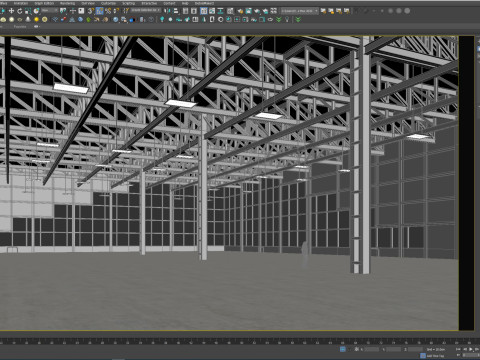Image resolution: width=480 pixels, height=360 pixels.
Task: Open the Graph Editors menu
Action: (x=44, y=3)
